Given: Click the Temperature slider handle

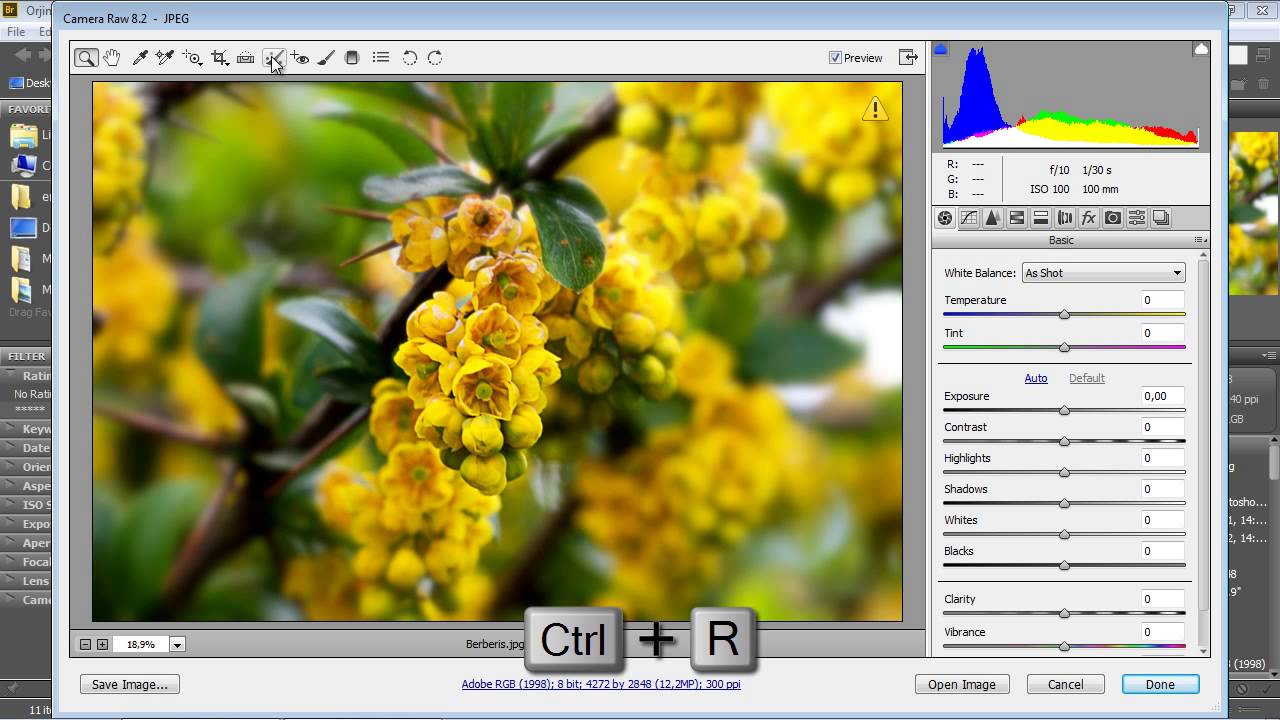Looking at the screenshot, I should click(x=1064, y=315).
